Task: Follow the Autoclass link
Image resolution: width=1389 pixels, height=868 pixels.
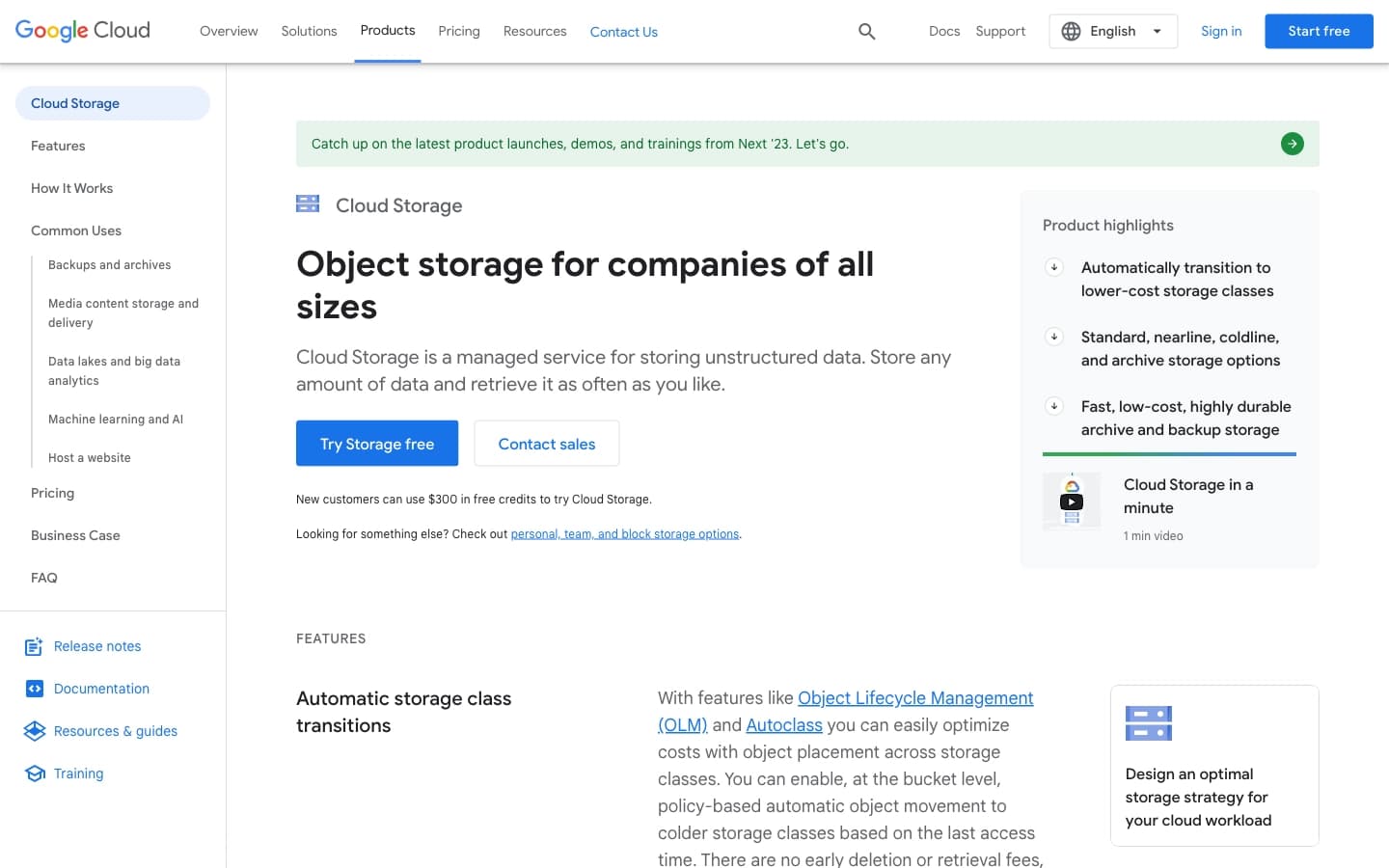Action: (x=784, y=725)
